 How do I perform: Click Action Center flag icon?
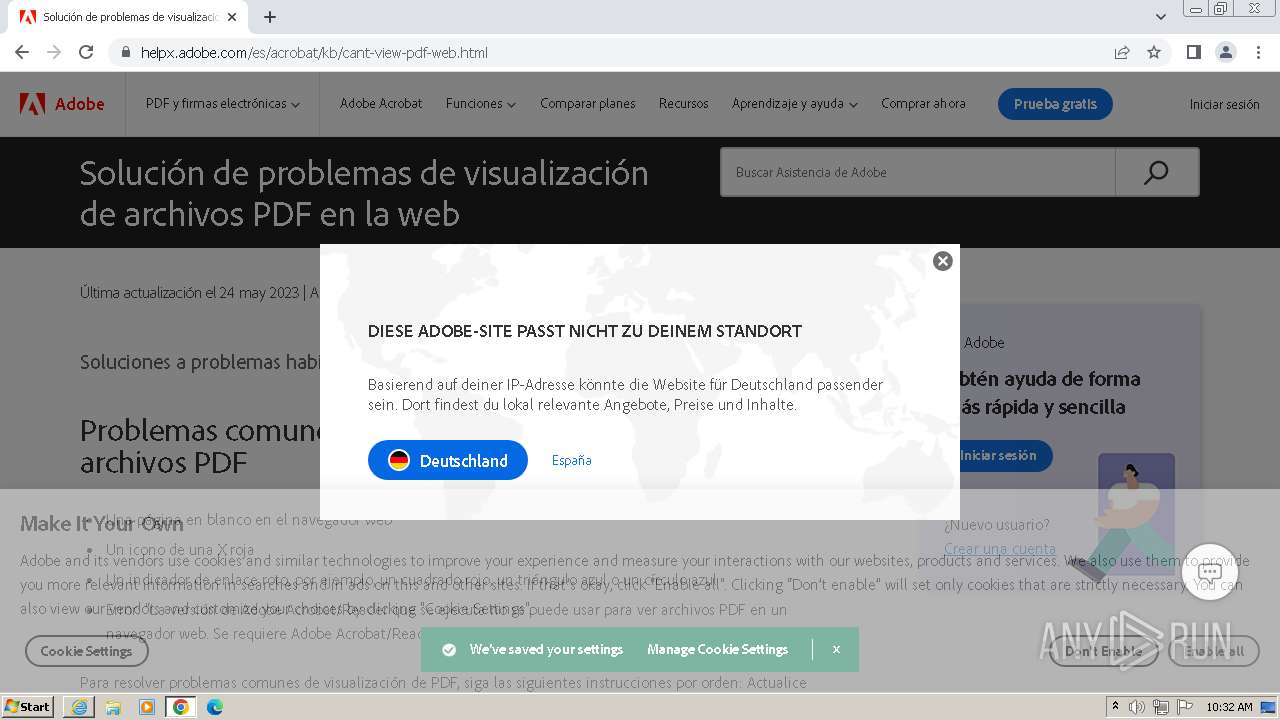tap(1185, 707)
